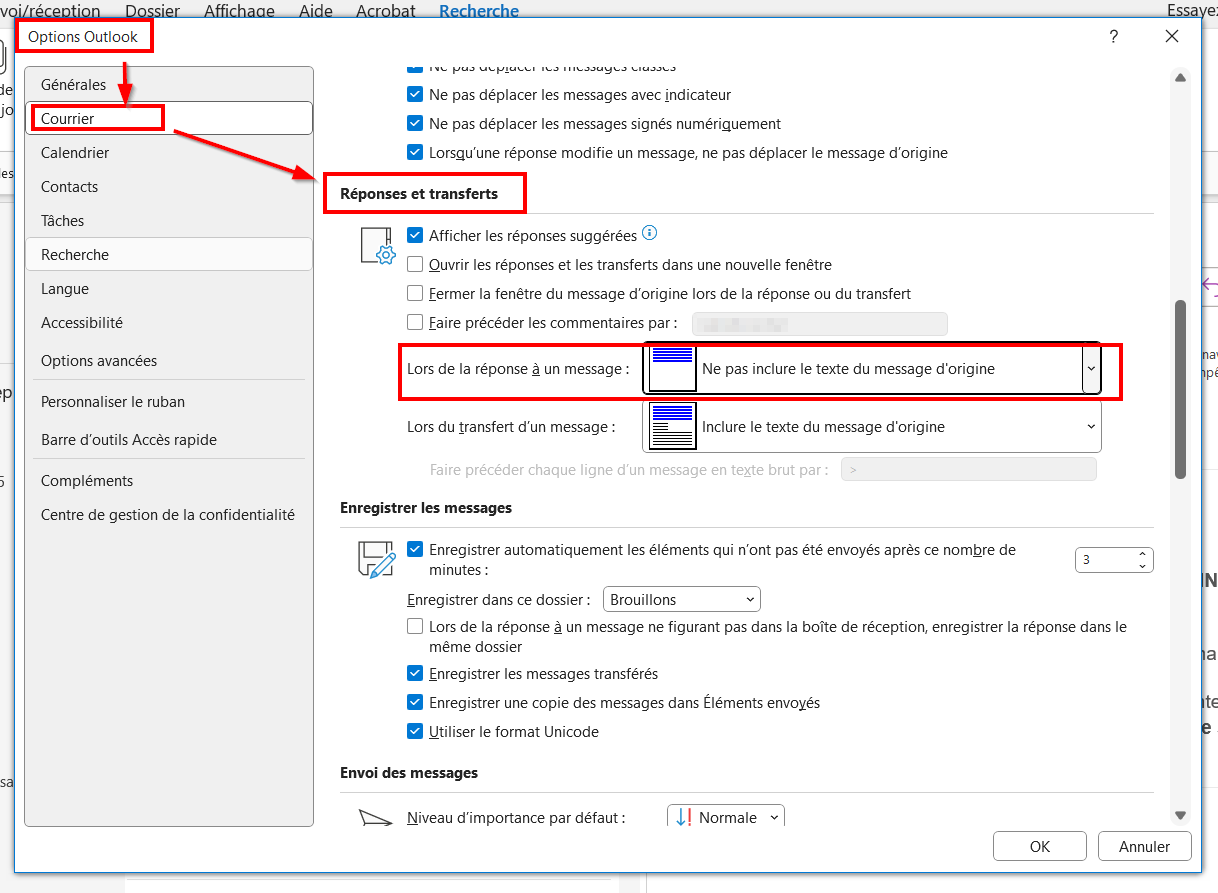The height and width of the screenshot is (893, 1218).
Task: Click the suggested replies info icon
Action: (650, 234)
